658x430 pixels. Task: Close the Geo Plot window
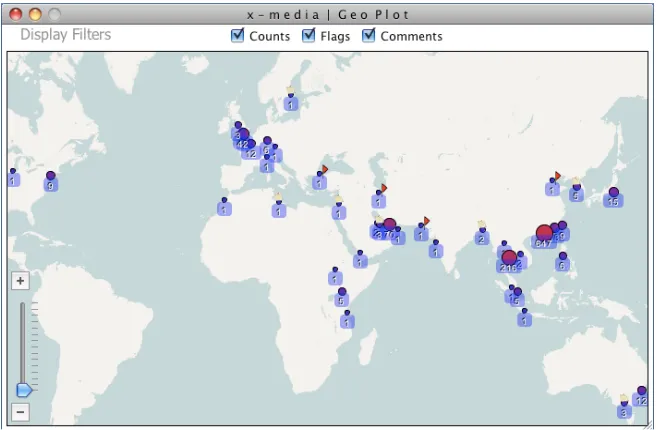coord(16,15)
